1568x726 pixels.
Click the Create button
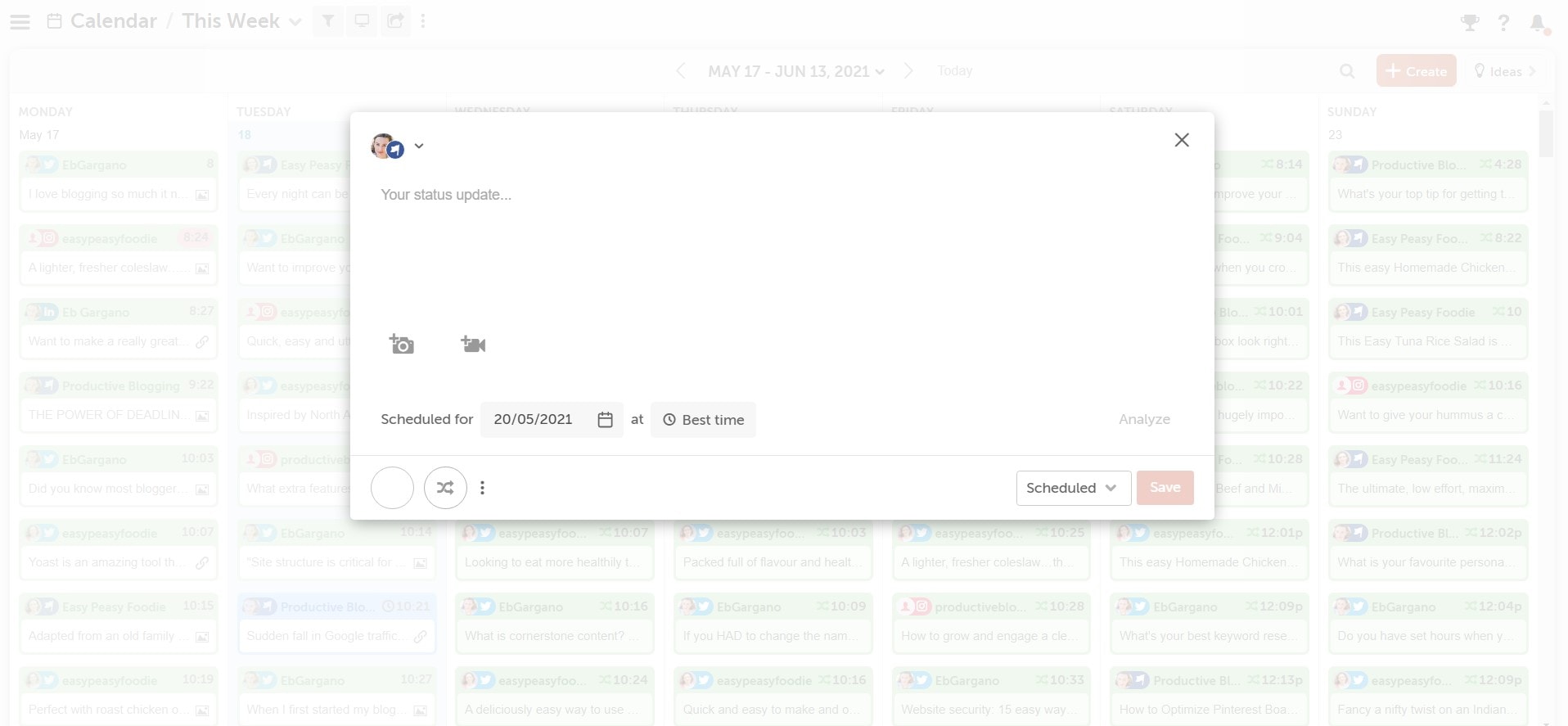coord(1417,70)
